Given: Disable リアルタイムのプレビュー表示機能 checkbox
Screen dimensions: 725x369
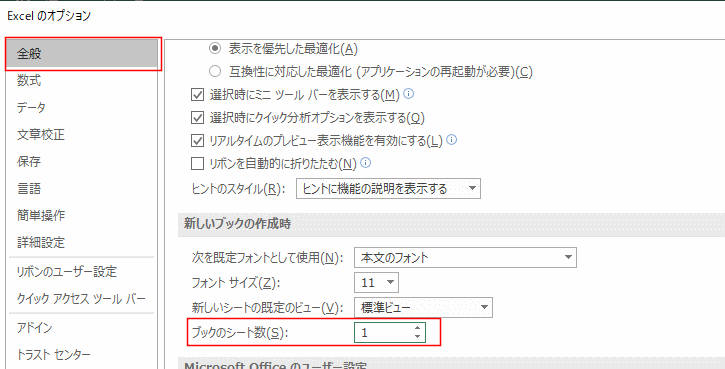Looking at the screenshot, I should click(x=197, y=140).
